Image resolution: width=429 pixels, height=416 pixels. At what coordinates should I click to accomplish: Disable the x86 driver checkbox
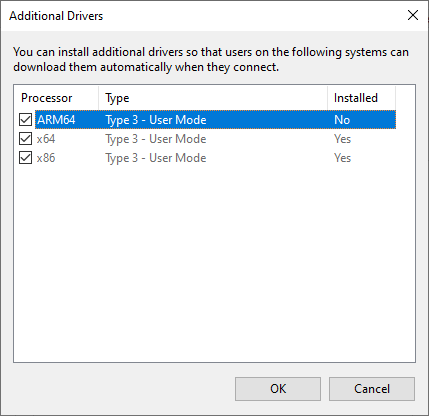click(x=25, y=158)
